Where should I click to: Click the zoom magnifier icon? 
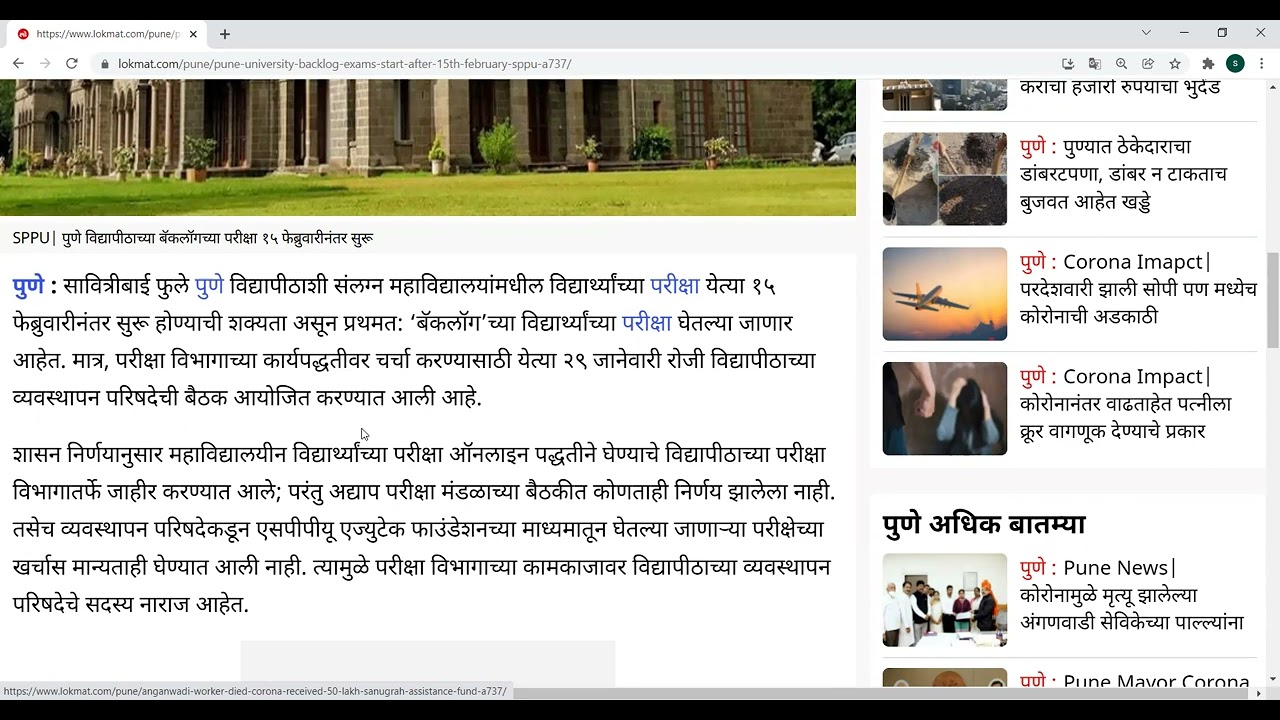click(x=1121, y=63)
